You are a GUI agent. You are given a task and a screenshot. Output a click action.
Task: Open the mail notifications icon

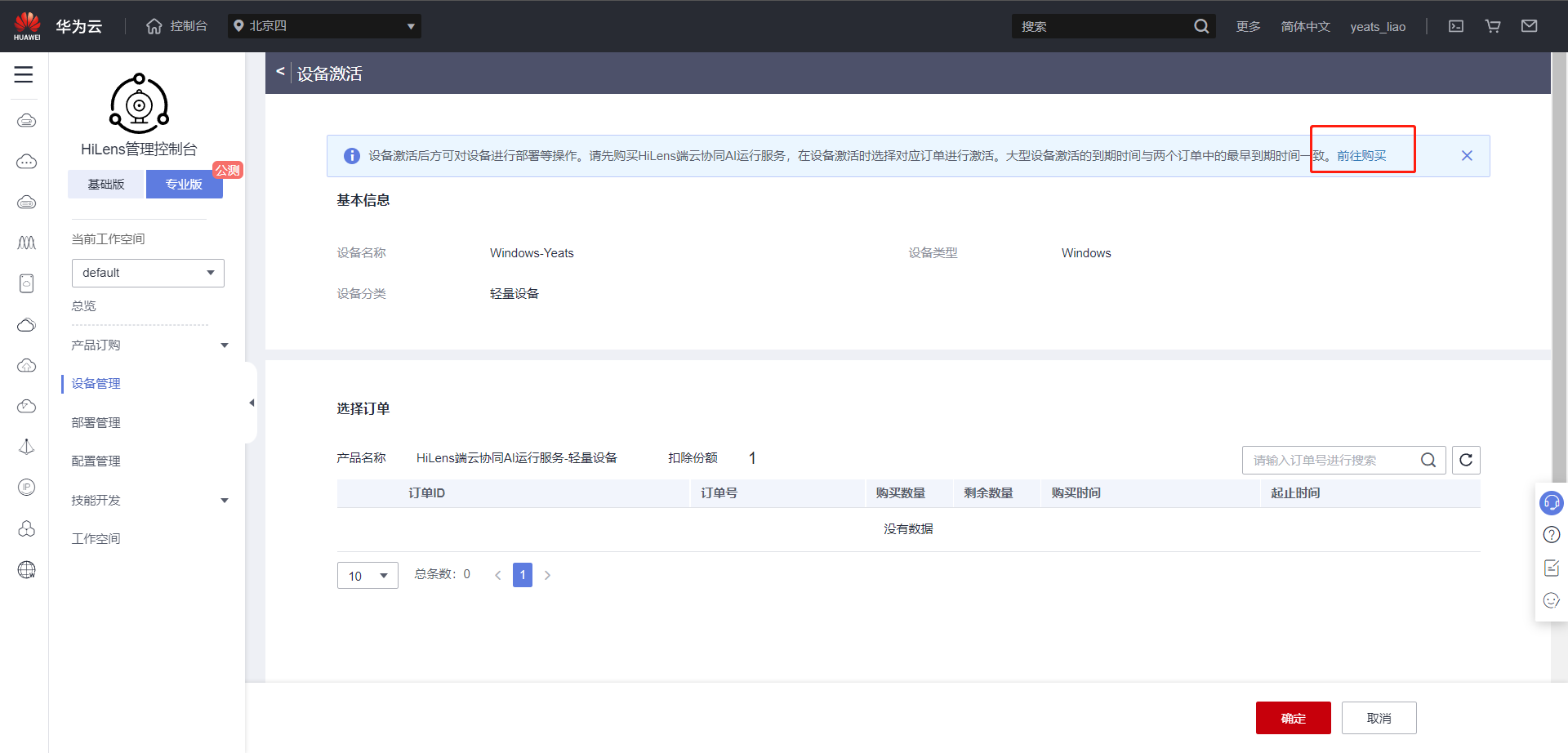click(x=1529, y=25)
